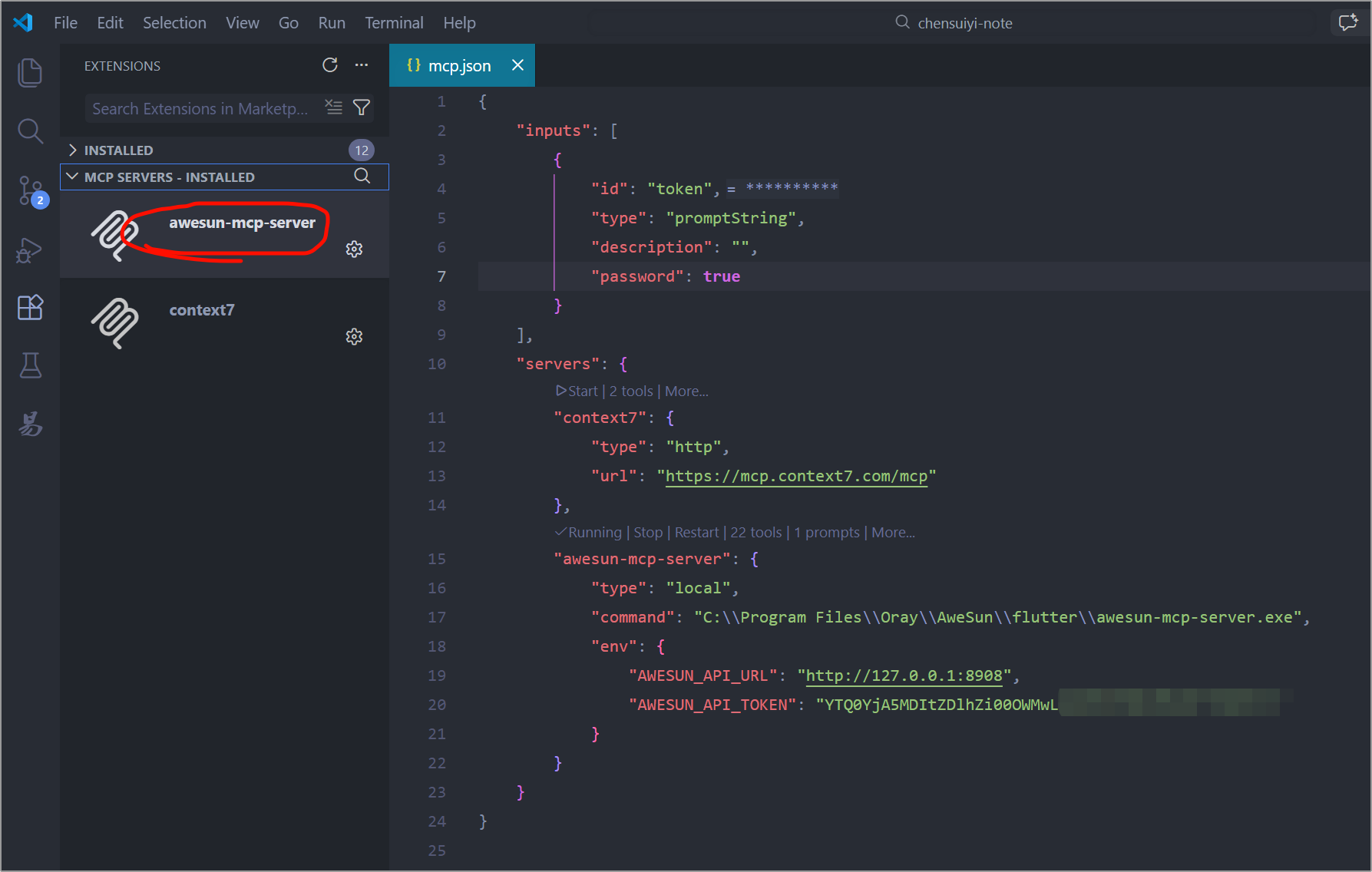Open the File menu
The image size is (1372, 872).
[65, 23]
